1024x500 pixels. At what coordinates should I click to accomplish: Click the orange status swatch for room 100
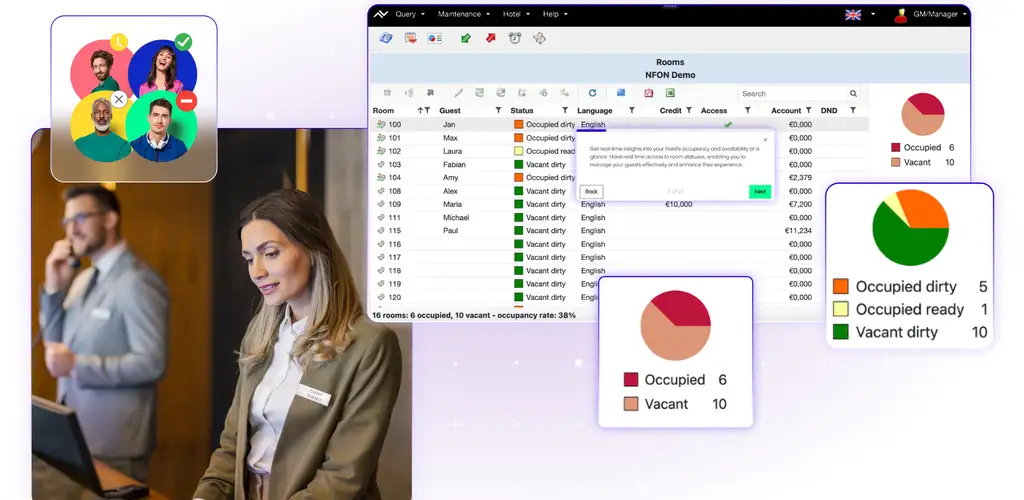(519, 125)
